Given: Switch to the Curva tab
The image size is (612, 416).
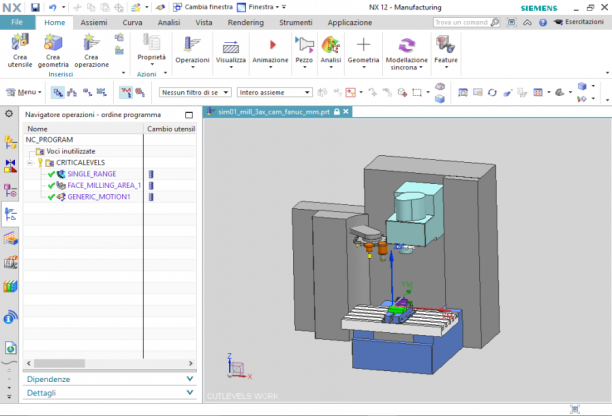Looking at the screenshot, I should (132, 23).
